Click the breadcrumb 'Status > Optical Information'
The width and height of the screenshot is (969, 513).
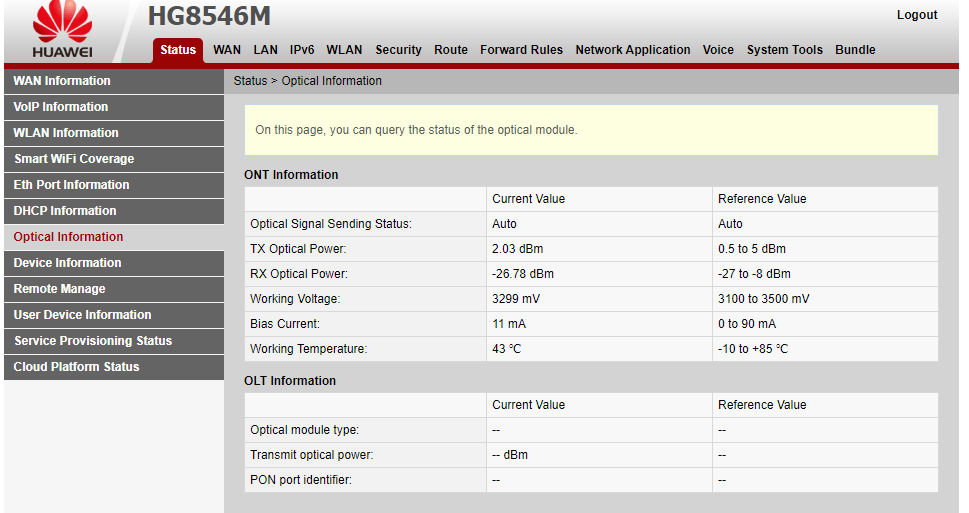coord(307,81)
